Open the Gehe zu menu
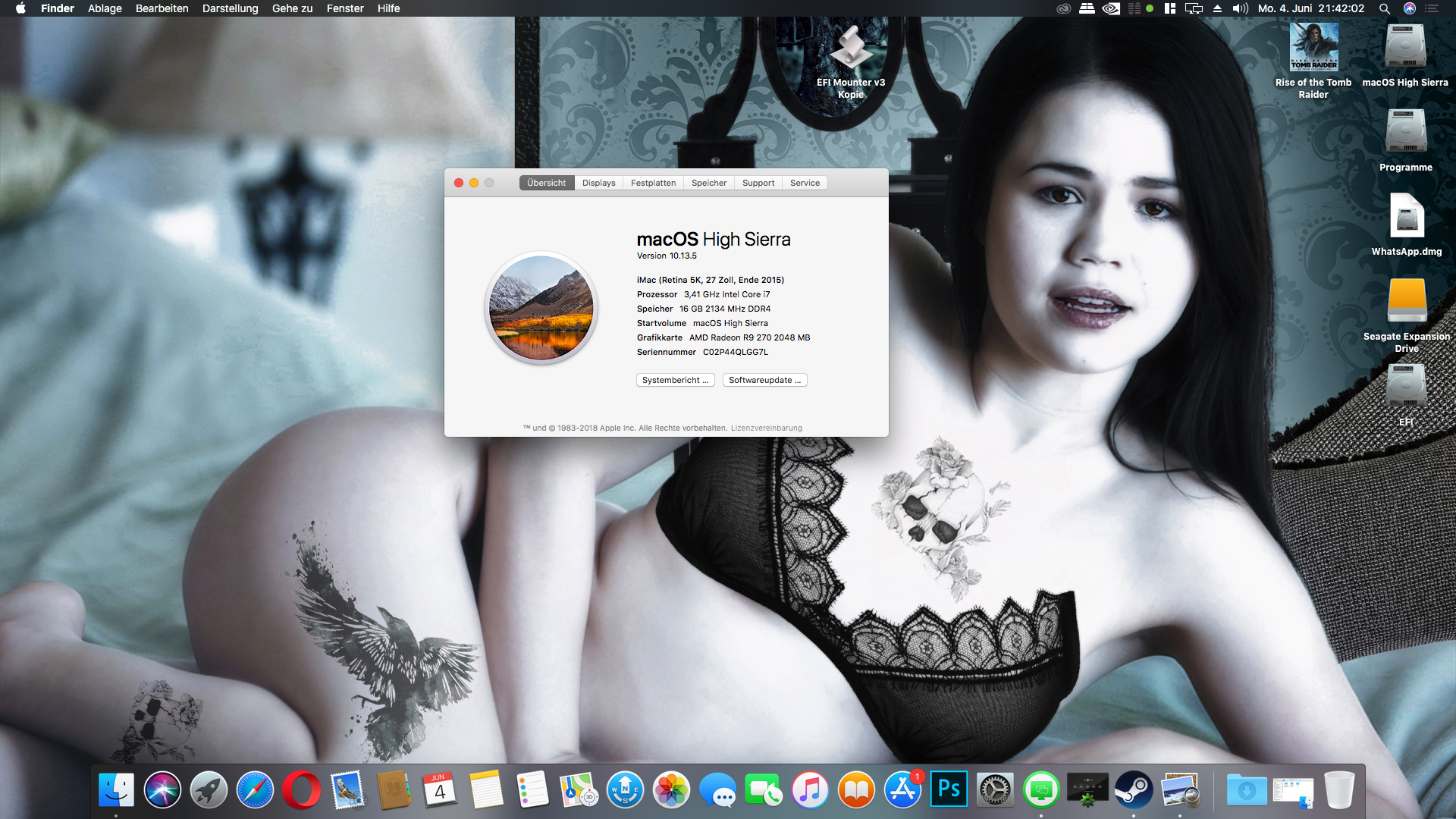Image resolution: width=1456 pixels, height=819 pixels. [x=292, y=8]
